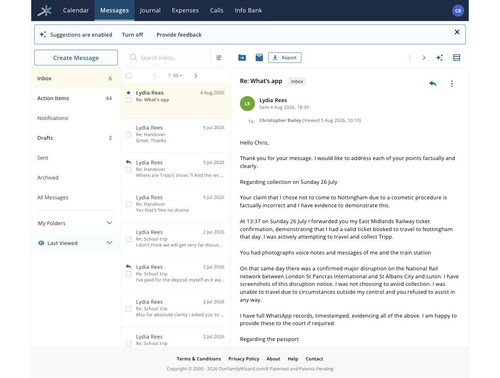Select the Action Items folder
Image resolution: width=500 pixels, height=378 pixels.
pos(76,98)
